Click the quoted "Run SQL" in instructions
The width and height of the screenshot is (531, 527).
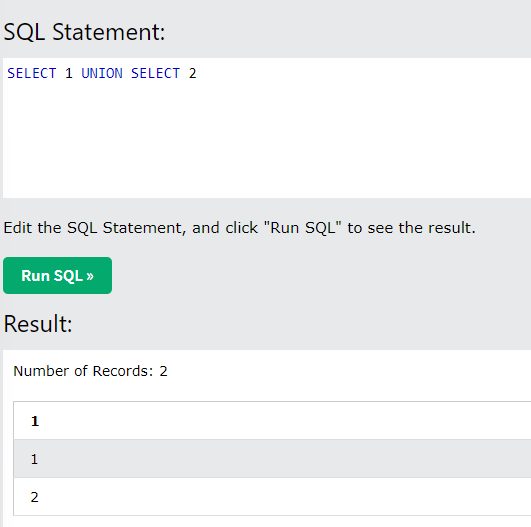302,228
